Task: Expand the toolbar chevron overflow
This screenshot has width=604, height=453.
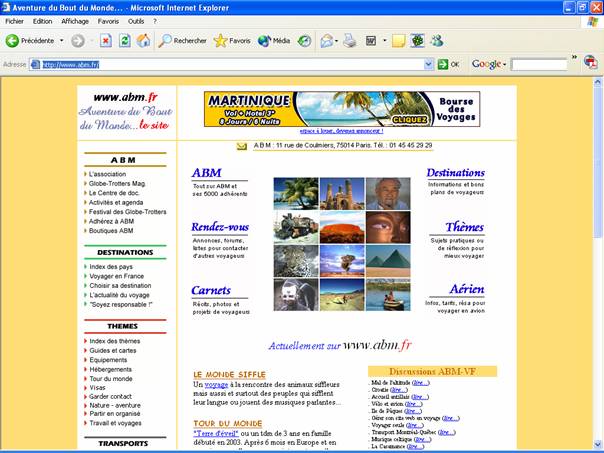Action: click(574, 57)
